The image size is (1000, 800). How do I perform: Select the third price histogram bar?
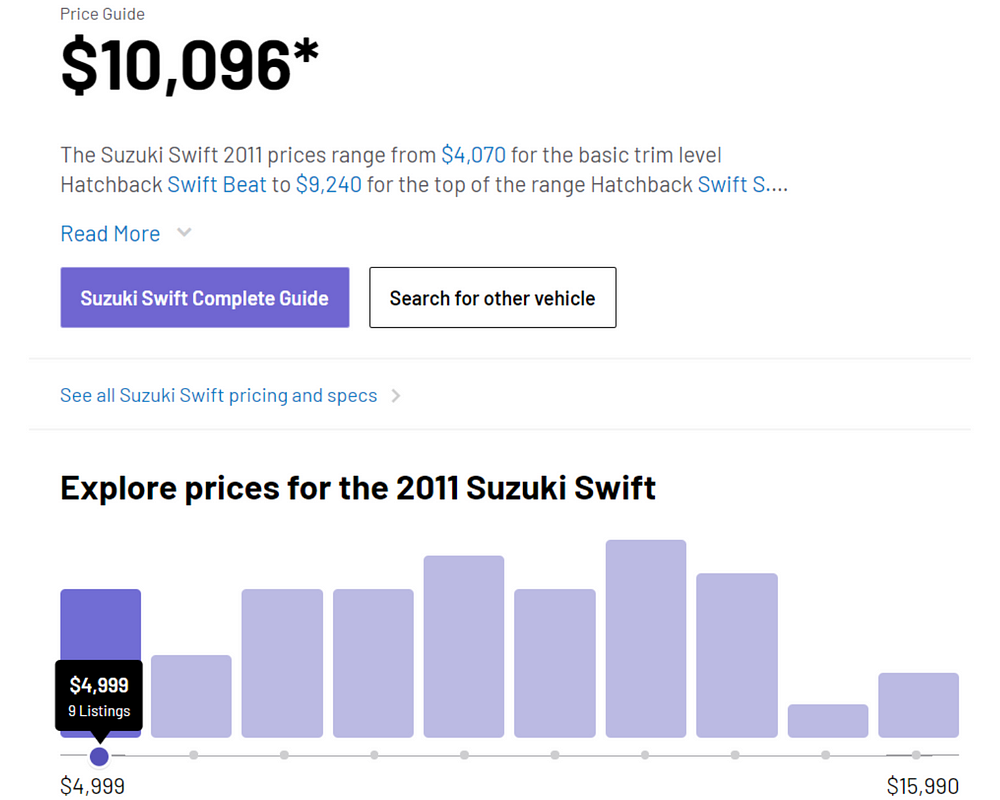[282, 663]
